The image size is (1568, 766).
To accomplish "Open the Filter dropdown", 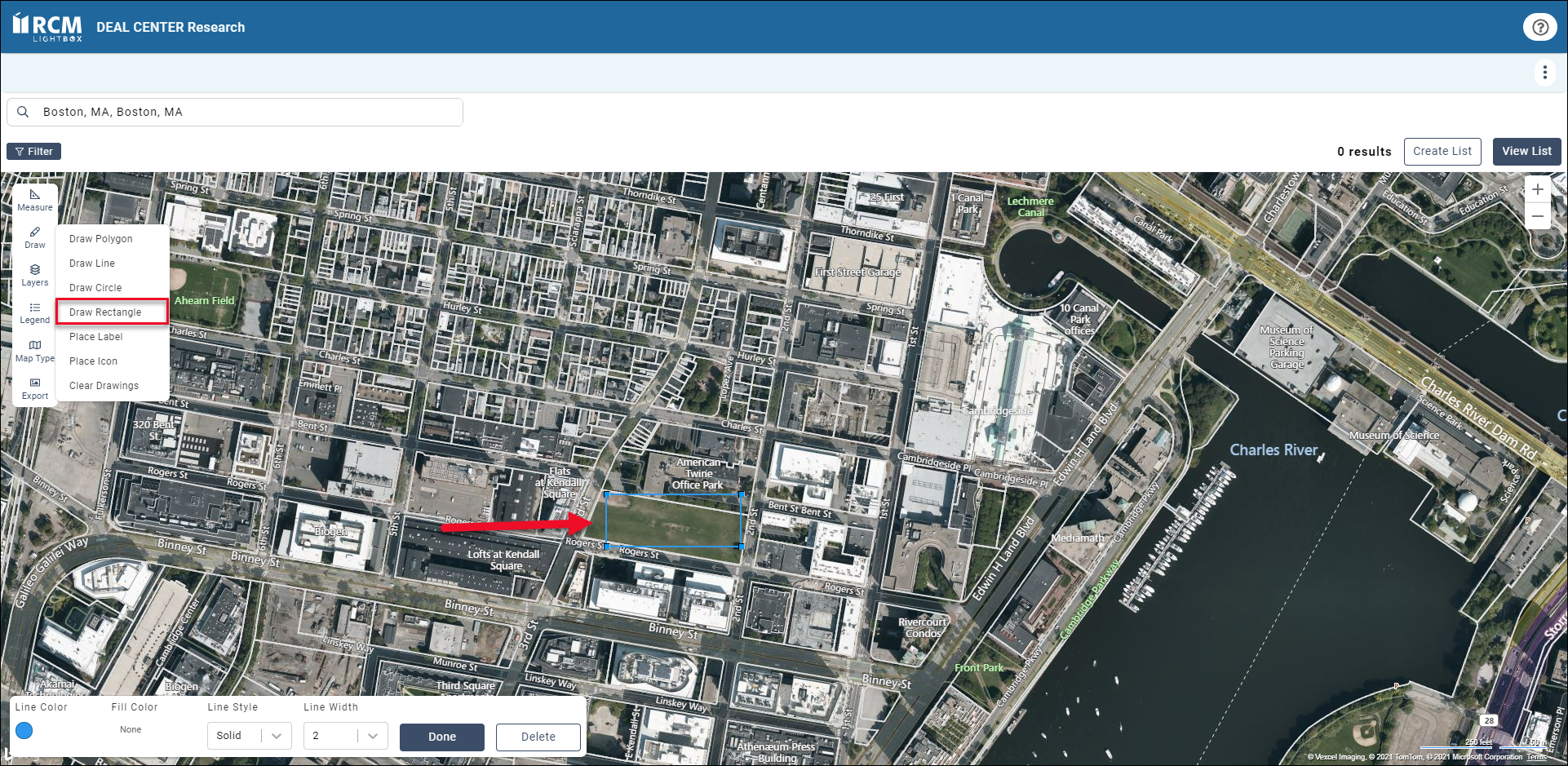I will (34, 151).
